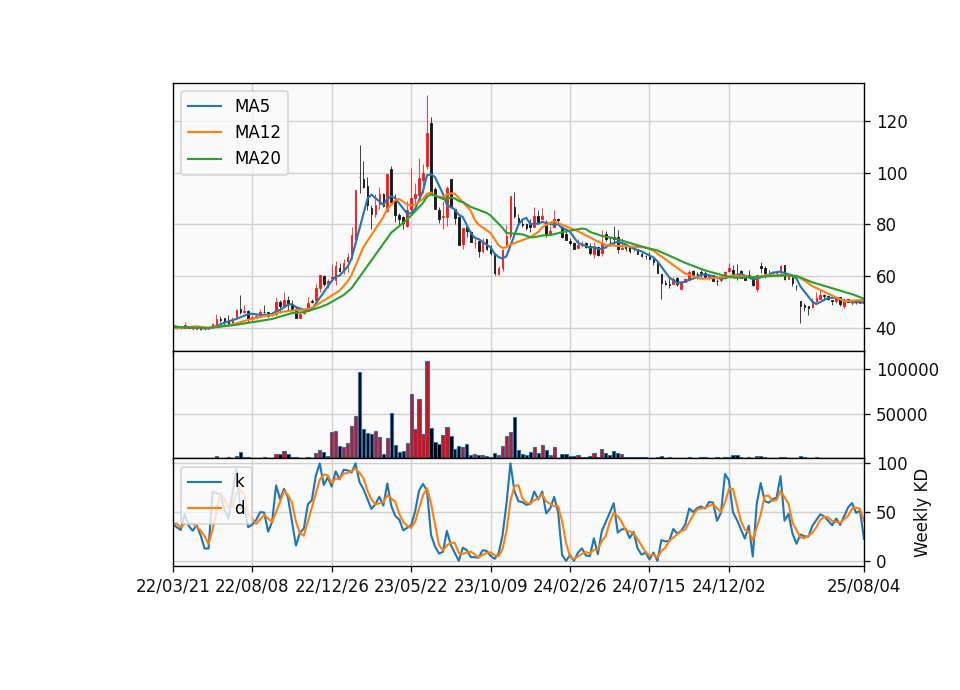
Task: Click the MA20 legend label
Action: coord(257,158)
